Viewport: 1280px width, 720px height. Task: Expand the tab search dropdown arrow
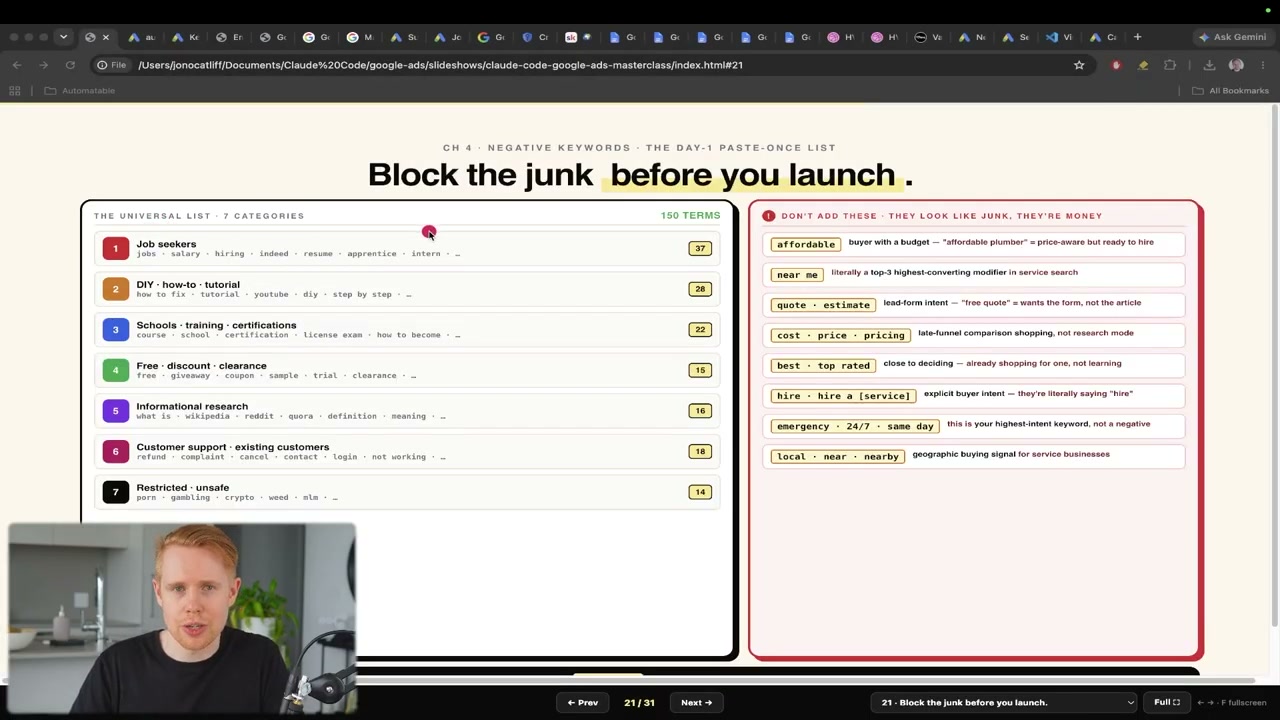click(x=63, y=37)
